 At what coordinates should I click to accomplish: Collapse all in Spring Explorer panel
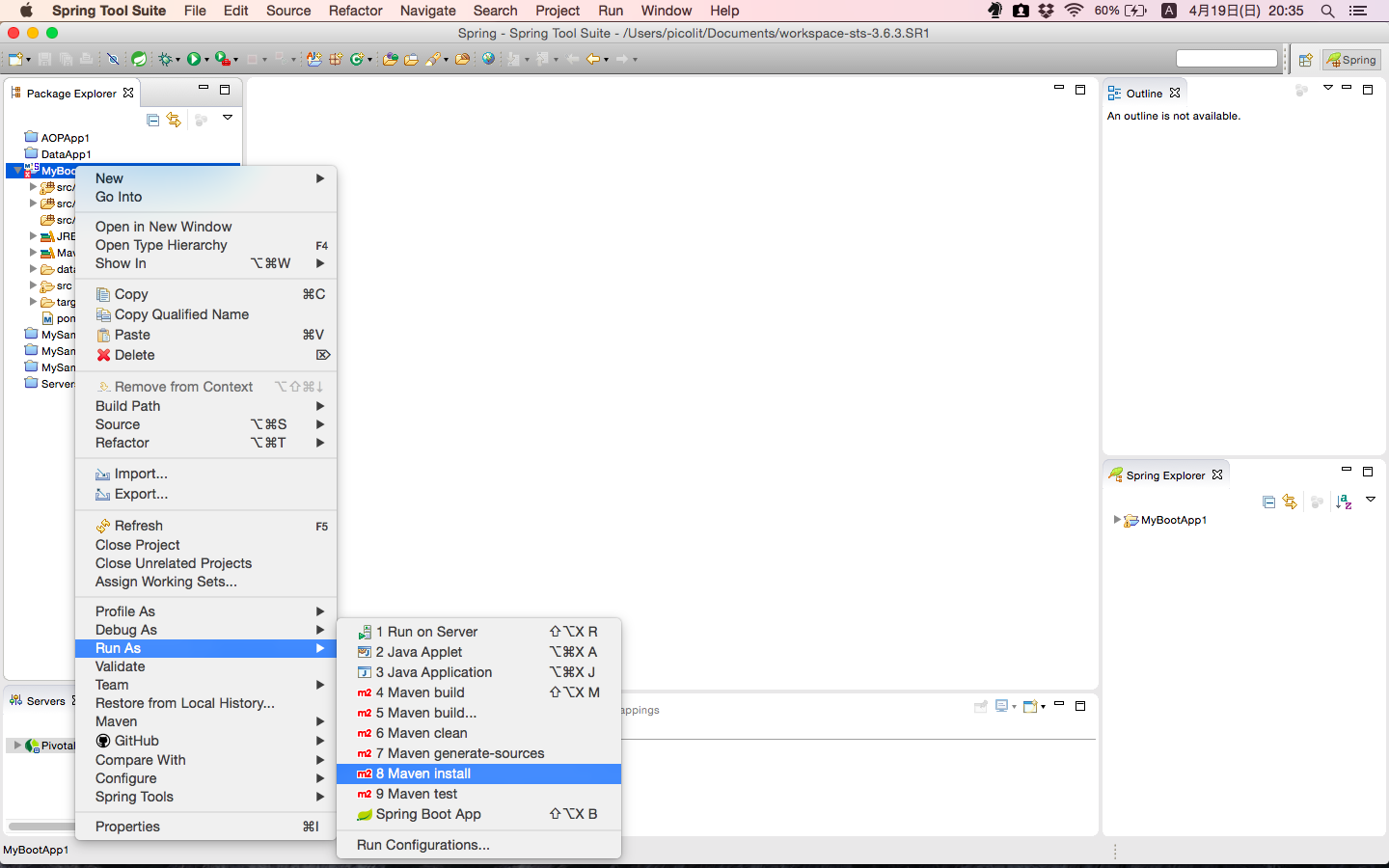click(x=1268, y=502)
